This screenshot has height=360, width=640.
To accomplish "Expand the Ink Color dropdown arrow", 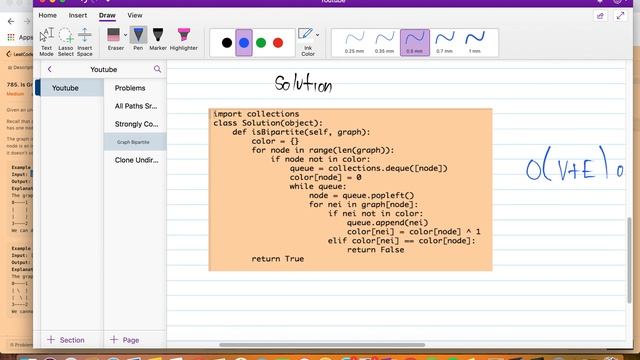I will pyautogui.click(x=318, y=35).
